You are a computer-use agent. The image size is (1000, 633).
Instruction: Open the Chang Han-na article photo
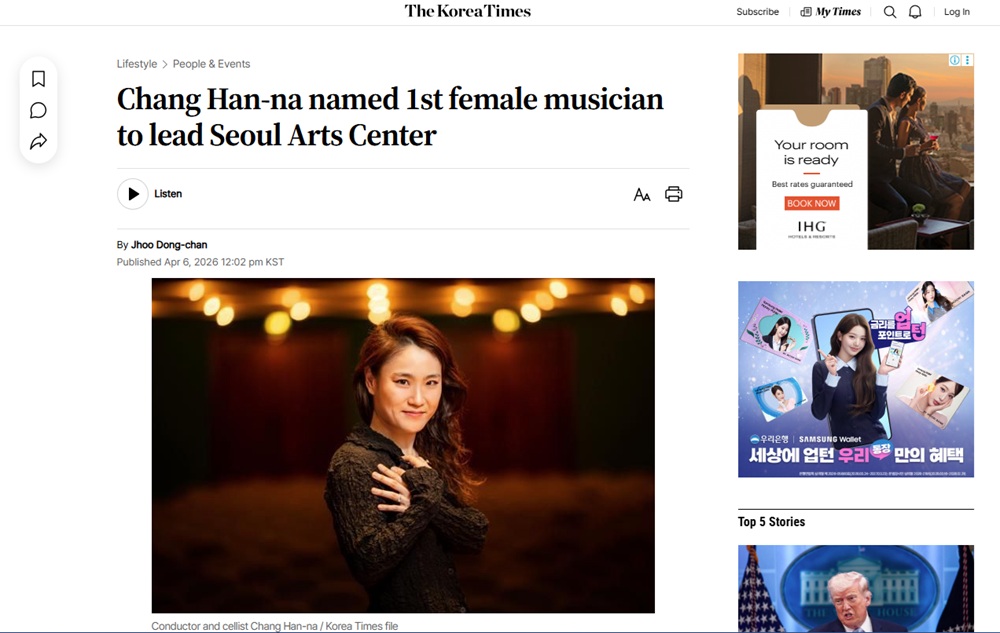403,445
